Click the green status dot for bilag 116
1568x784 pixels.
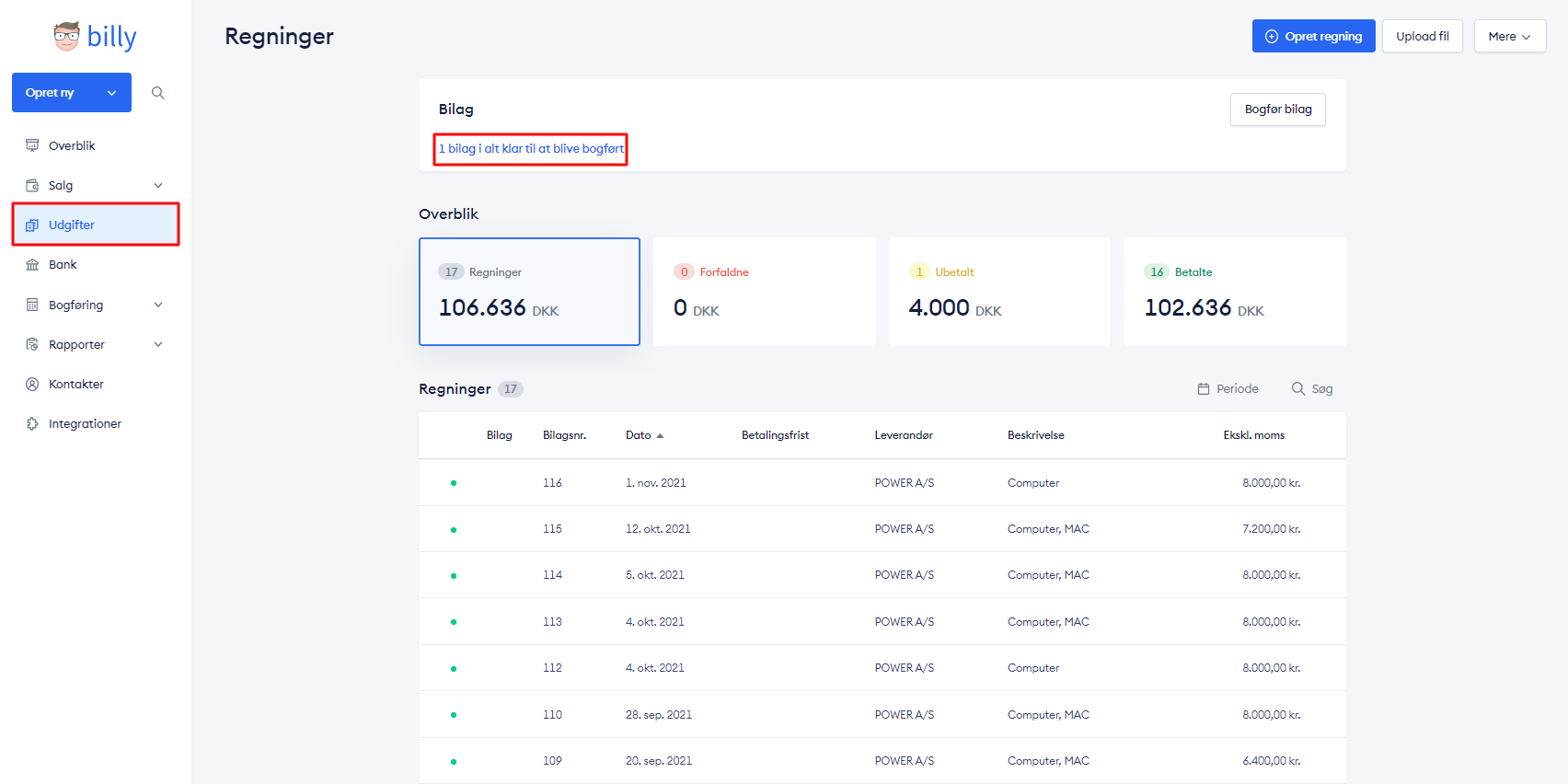point(454,483)
